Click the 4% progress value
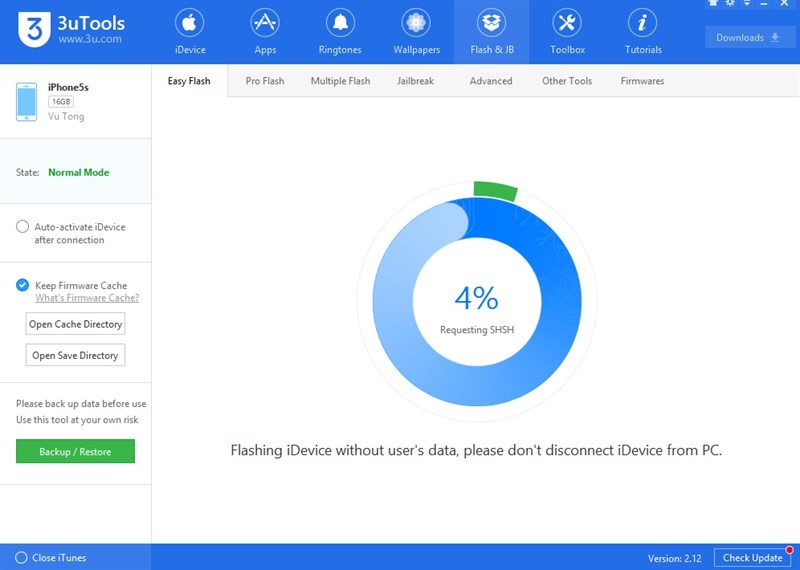800x570 pixels. click(477, 299)
